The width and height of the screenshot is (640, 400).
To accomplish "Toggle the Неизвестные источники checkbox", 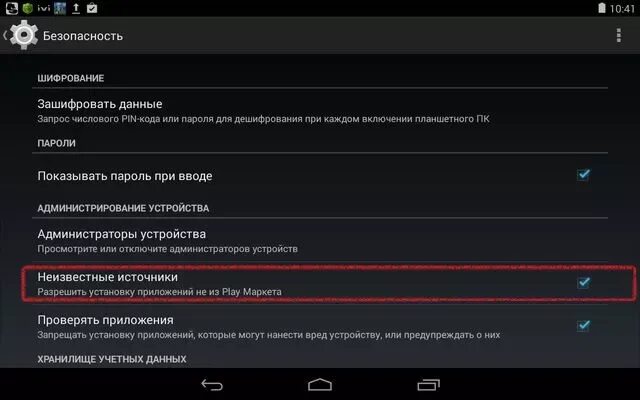I will 583,282.
